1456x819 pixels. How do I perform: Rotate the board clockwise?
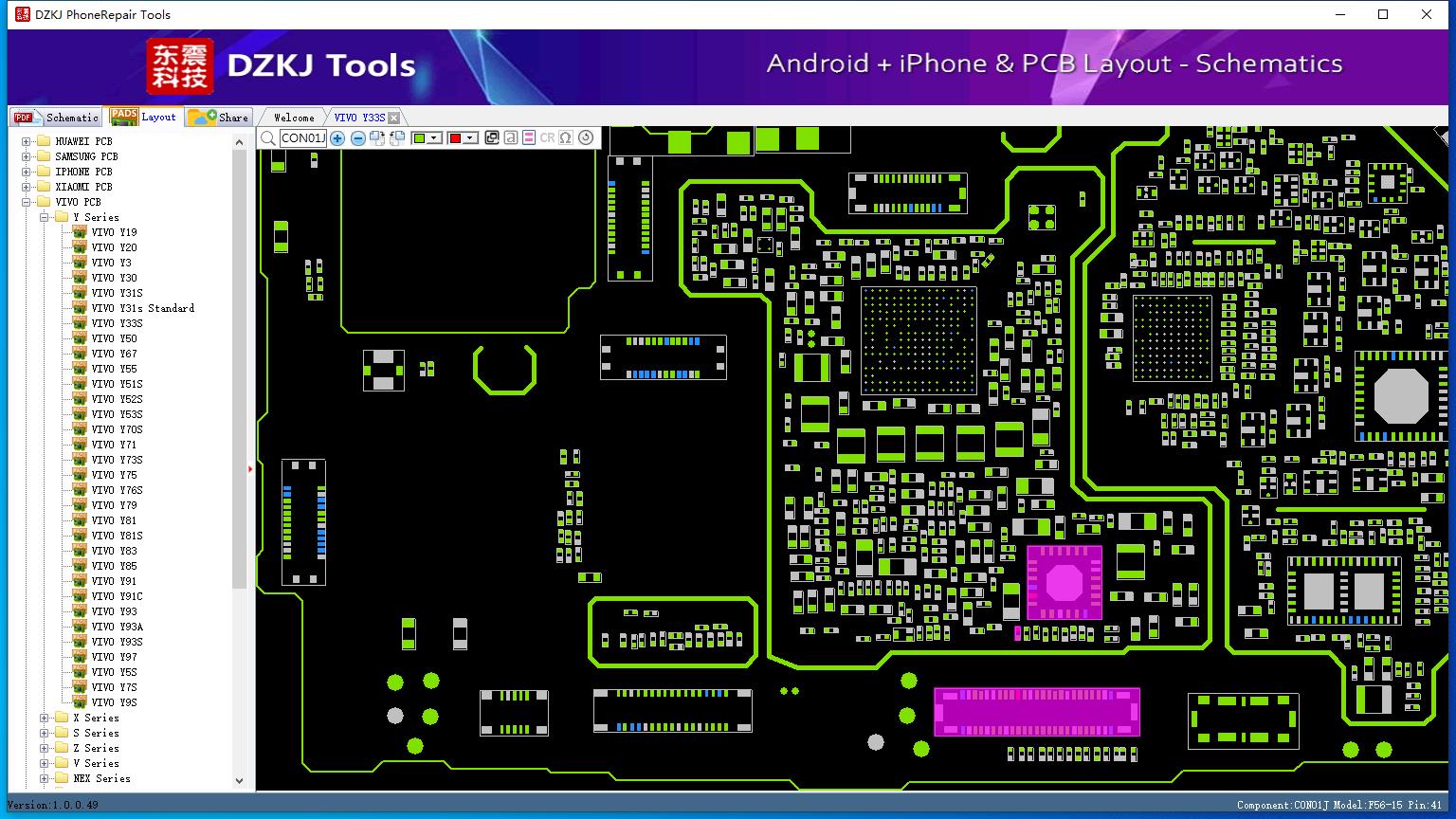pos(377,138)
